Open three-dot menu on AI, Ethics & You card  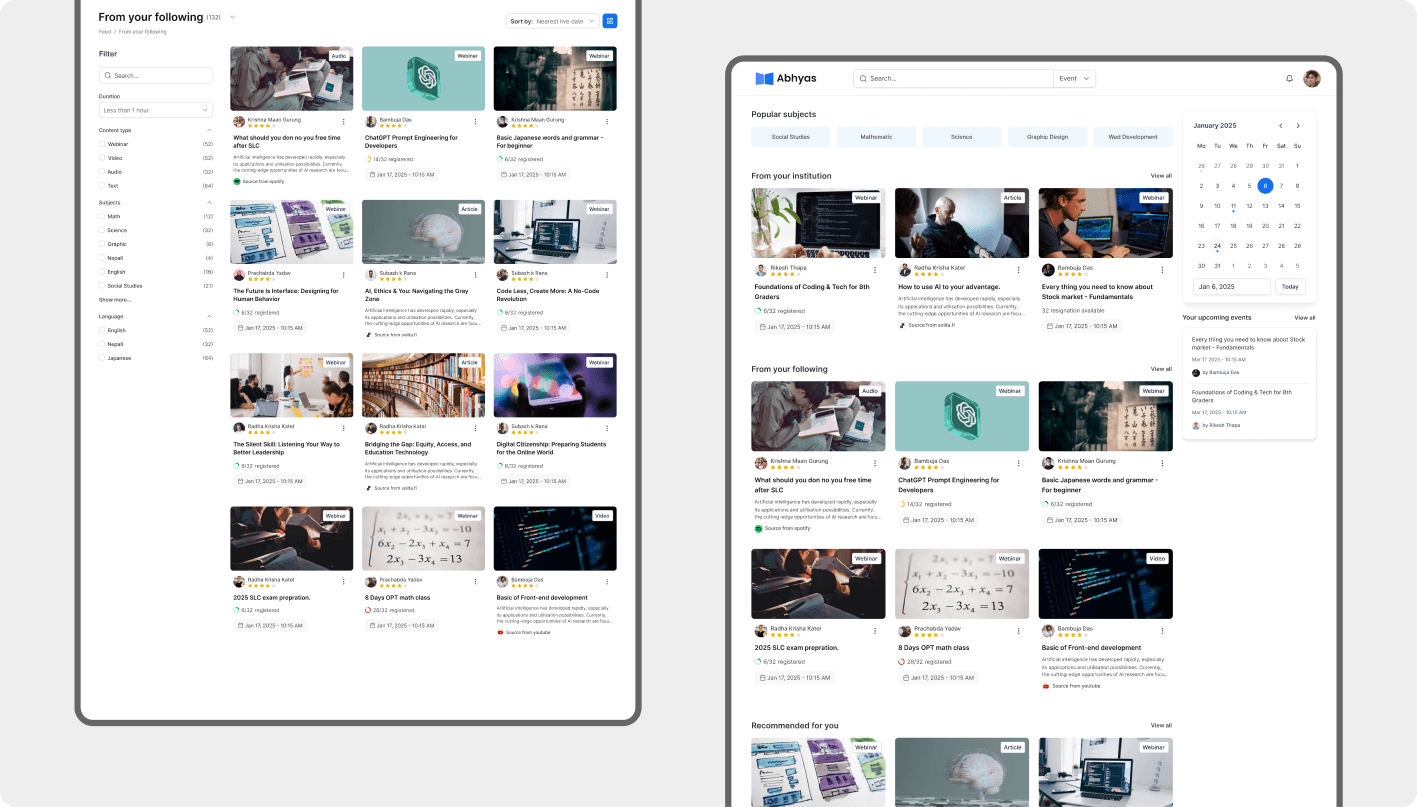click(x=475, y=274)
